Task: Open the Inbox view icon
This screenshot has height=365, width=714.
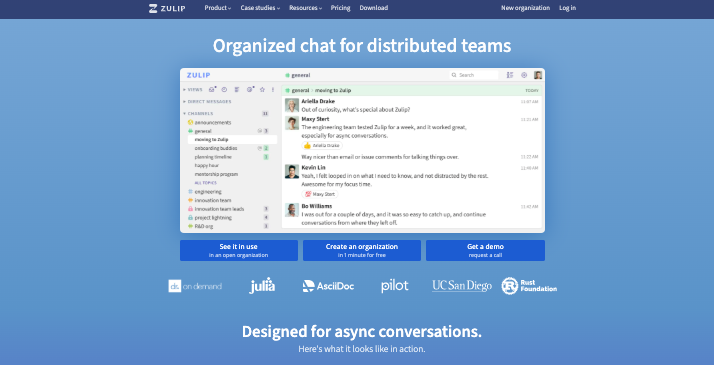Action: tap(212, 89)
